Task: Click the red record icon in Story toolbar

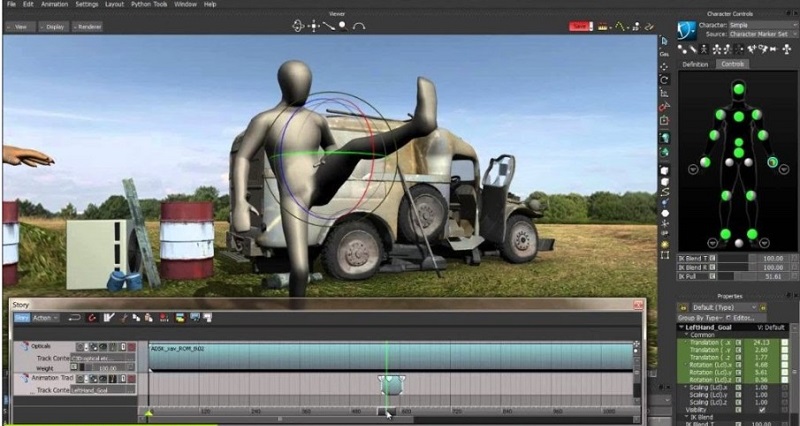Action: (x=164, y=318)
